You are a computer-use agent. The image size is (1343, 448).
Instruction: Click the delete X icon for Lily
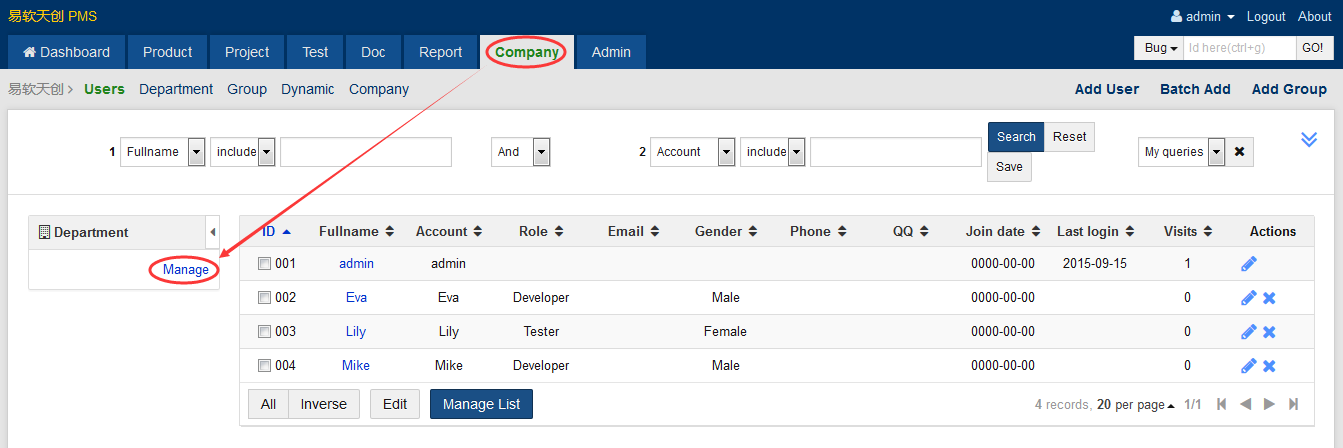point(1269,332)
